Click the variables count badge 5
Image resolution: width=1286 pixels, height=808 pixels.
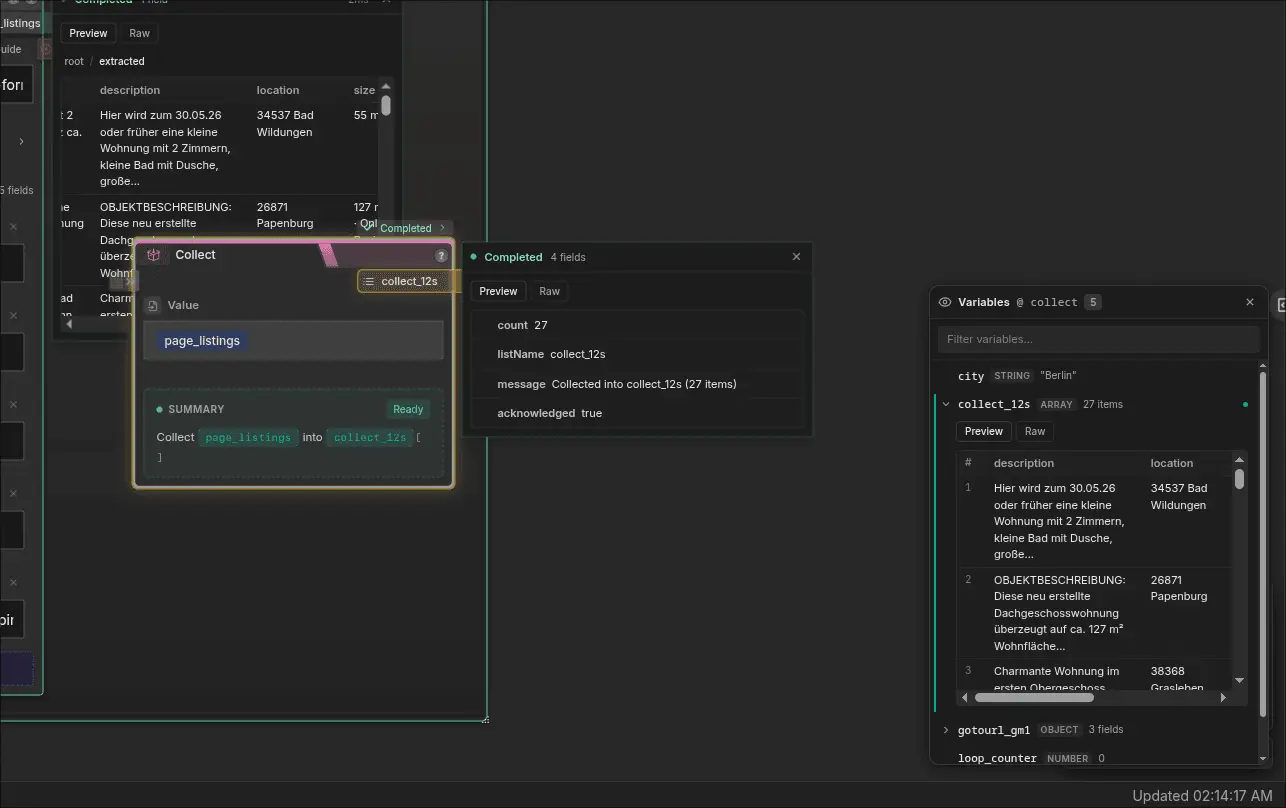1093,302
